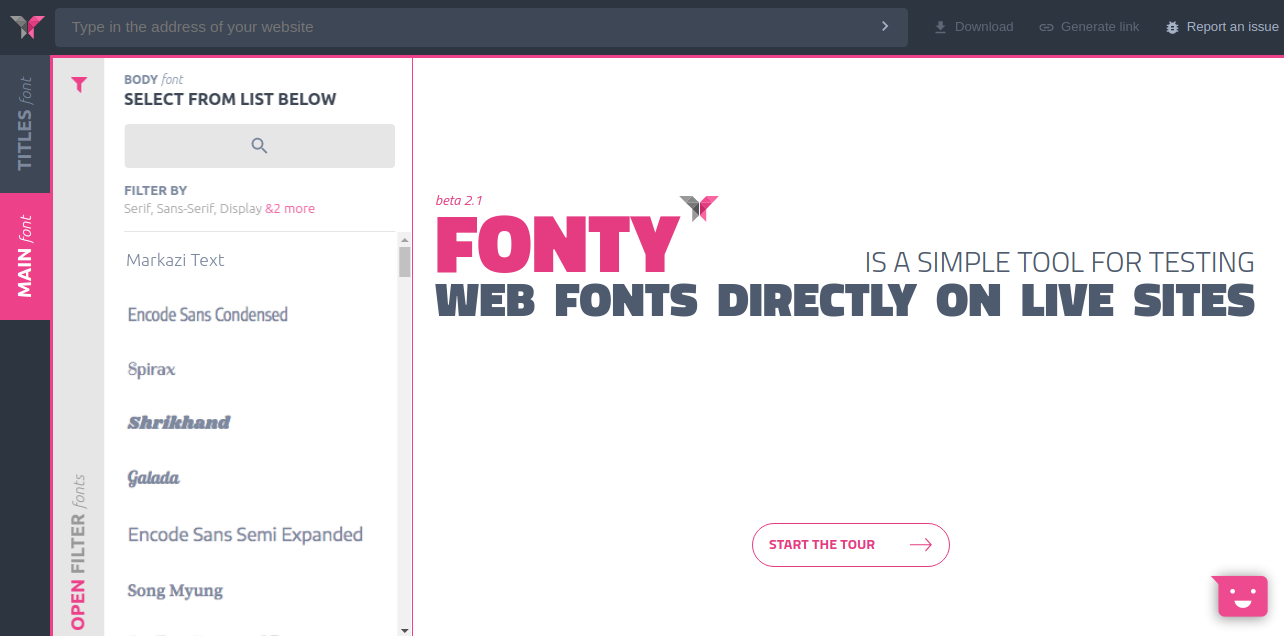Screen dimensions: 1284x636
Task: Click the Download icon
Action: pos(940,27)
